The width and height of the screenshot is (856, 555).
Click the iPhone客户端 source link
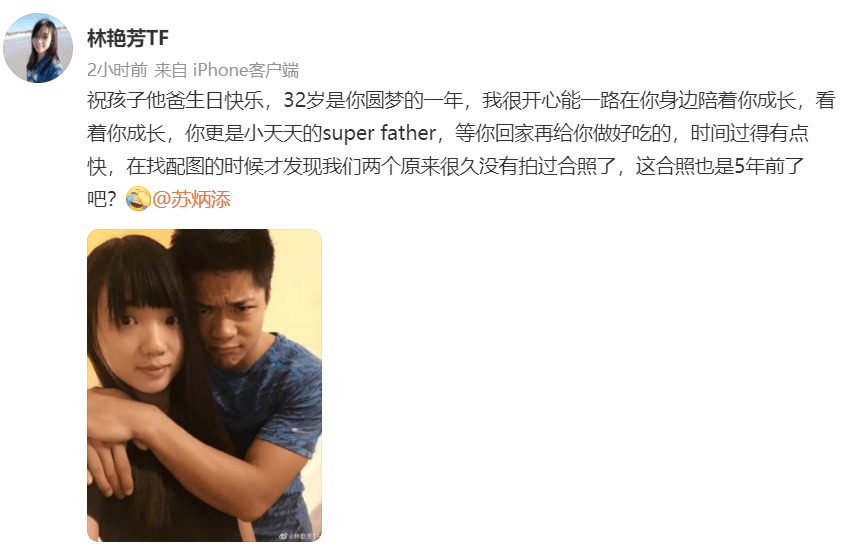tap(246, 70)
